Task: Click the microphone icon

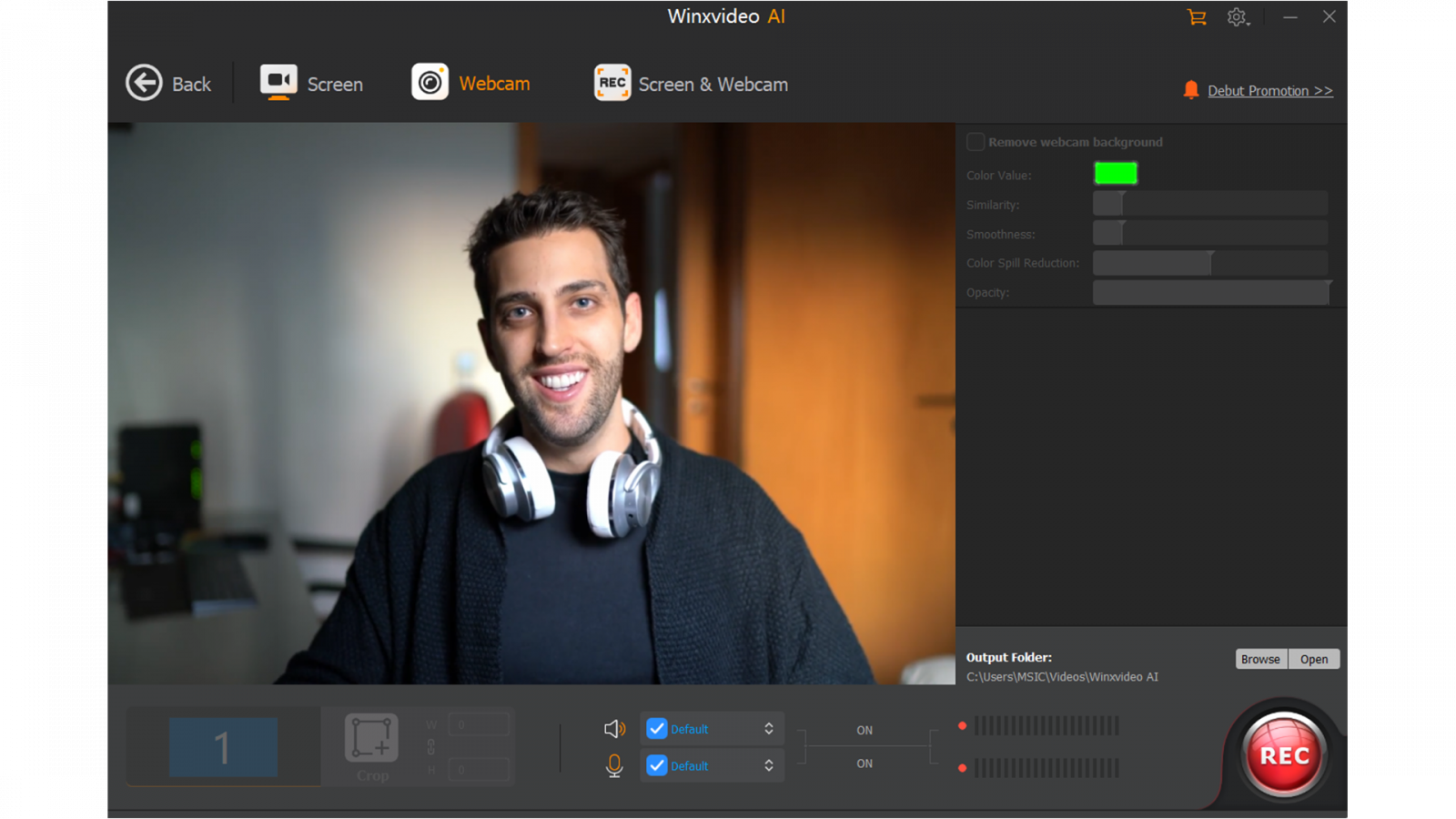Action: click(x=614, y=766)
